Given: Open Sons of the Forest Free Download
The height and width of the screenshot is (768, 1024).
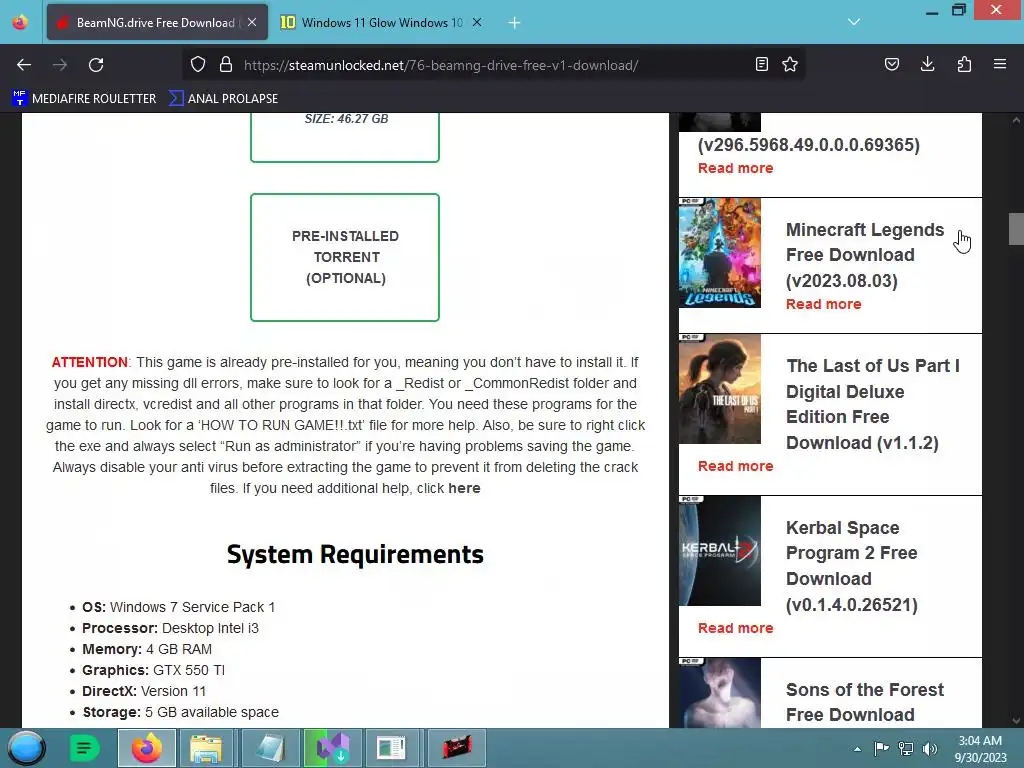Looking at the screenshot, I should [x=865, y=702].
